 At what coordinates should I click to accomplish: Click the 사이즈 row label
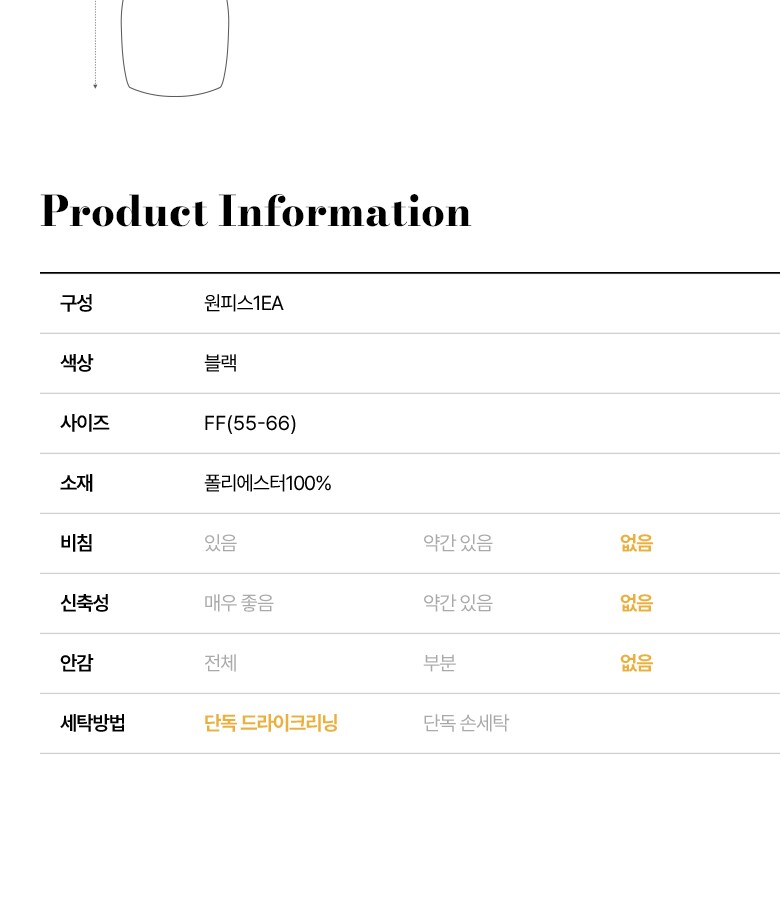(84, 423)
